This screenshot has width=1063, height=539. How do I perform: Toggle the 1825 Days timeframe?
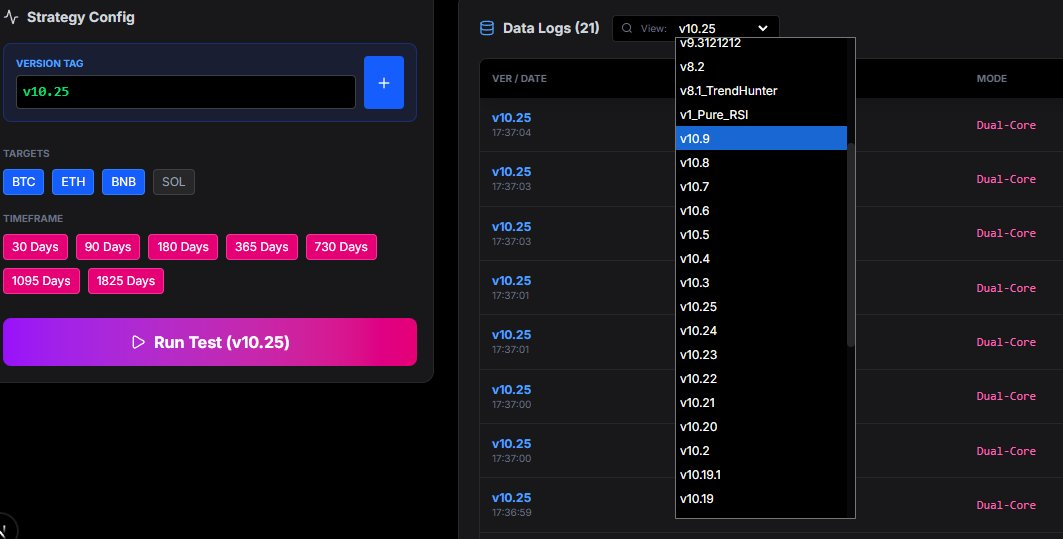coord(126,281)
